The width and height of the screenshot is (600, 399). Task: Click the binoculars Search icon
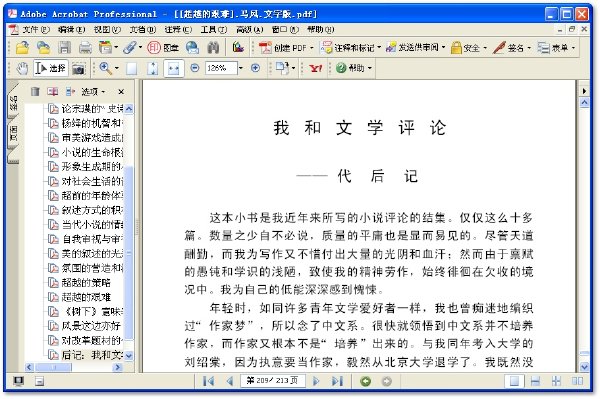point(213,47)
